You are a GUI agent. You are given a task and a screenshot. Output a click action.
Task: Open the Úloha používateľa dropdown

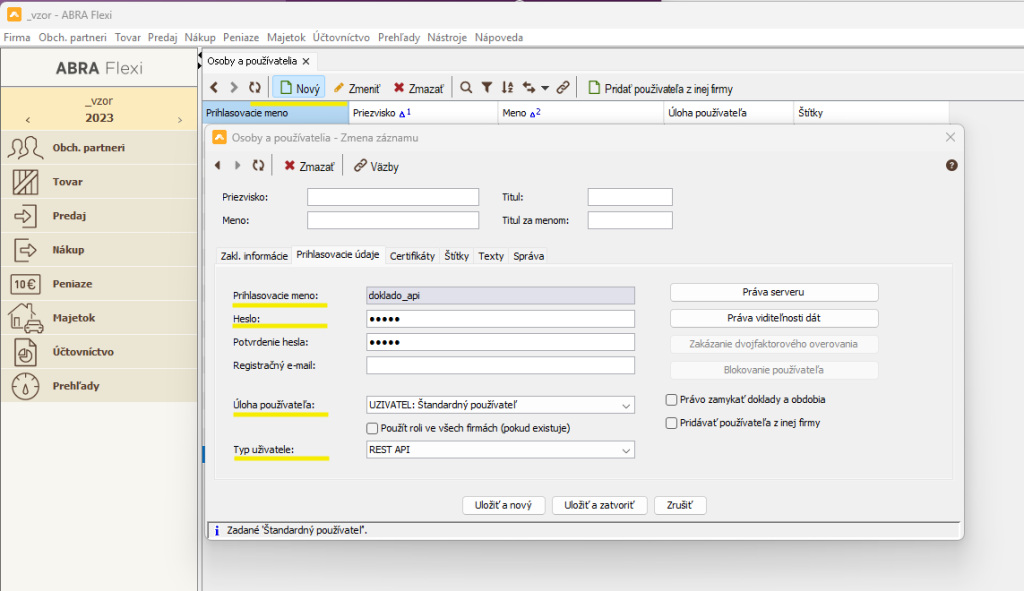coord(500,405)
